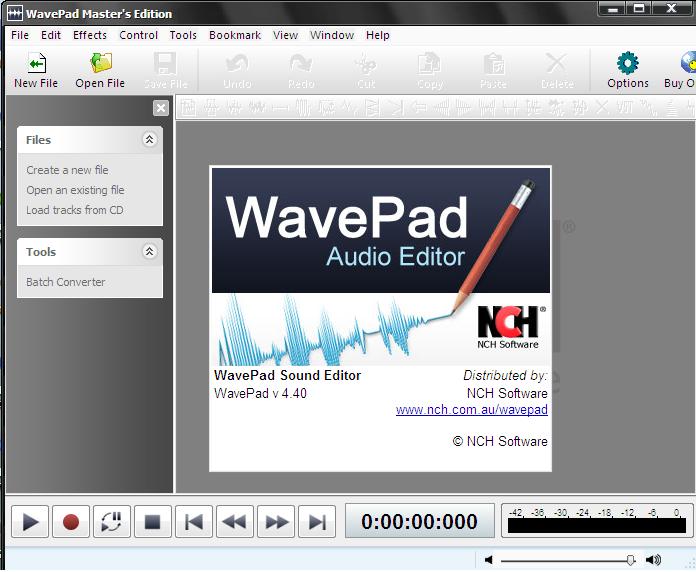696x572 pixels.
Task: Open the Control menu
Action: [138, 35]
